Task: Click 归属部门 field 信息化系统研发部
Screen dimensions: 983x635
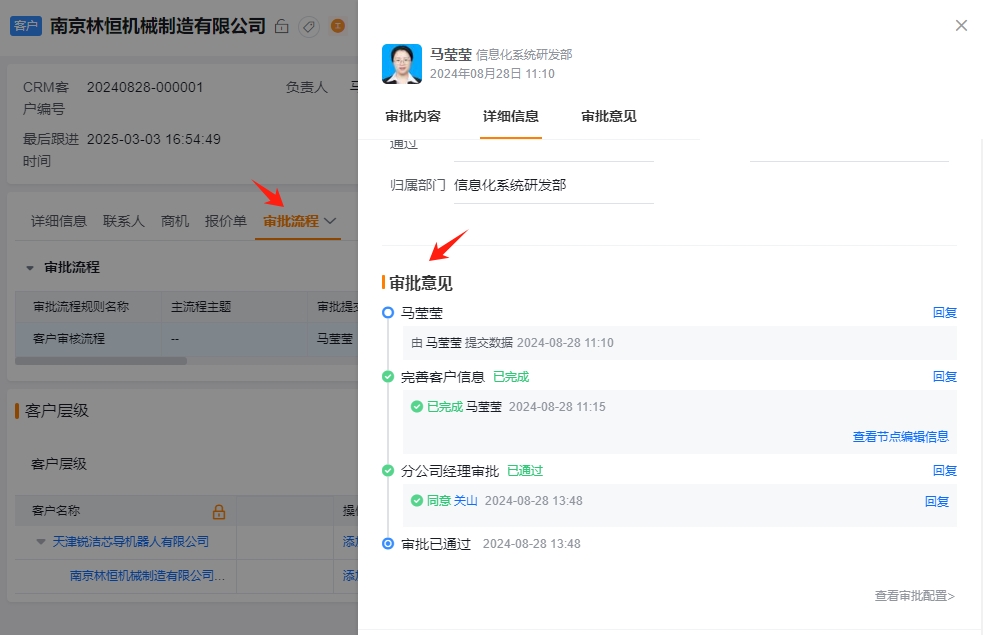Action: coord(554,186)
